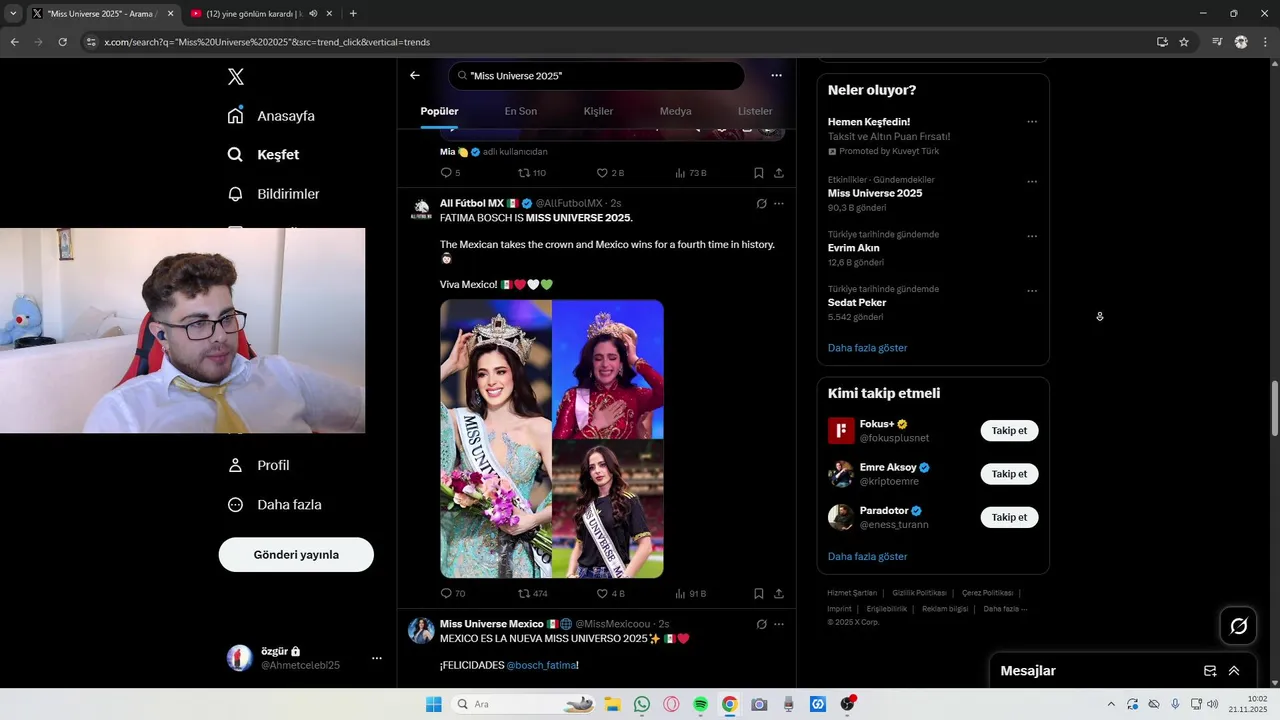
Task: Open Bildirimler in the sidebar
Action: point(273,194)
